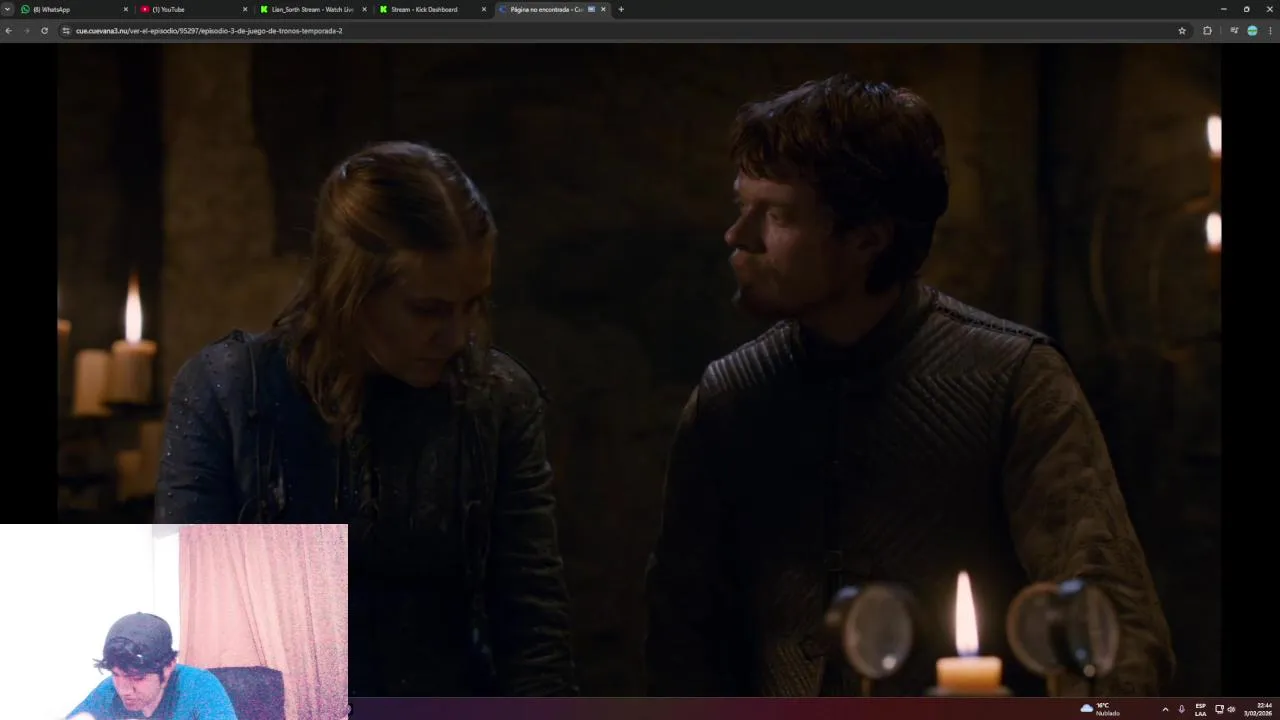Click the microphone tray icon
The width and height of the screenshot is (1280, 720).
click(x=1182, y=709)
